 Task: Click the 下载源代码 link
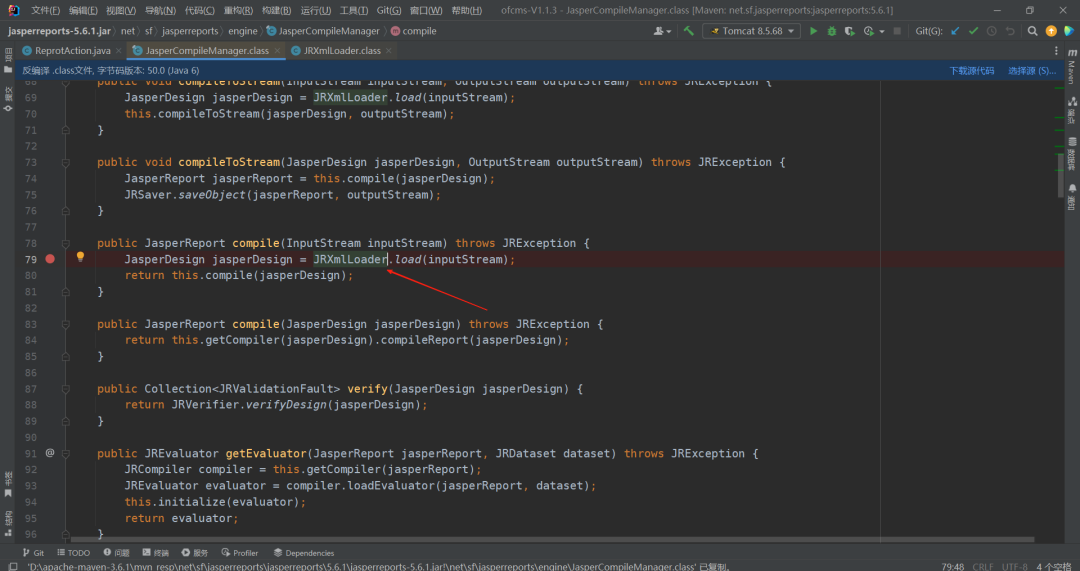pos(972,70)
